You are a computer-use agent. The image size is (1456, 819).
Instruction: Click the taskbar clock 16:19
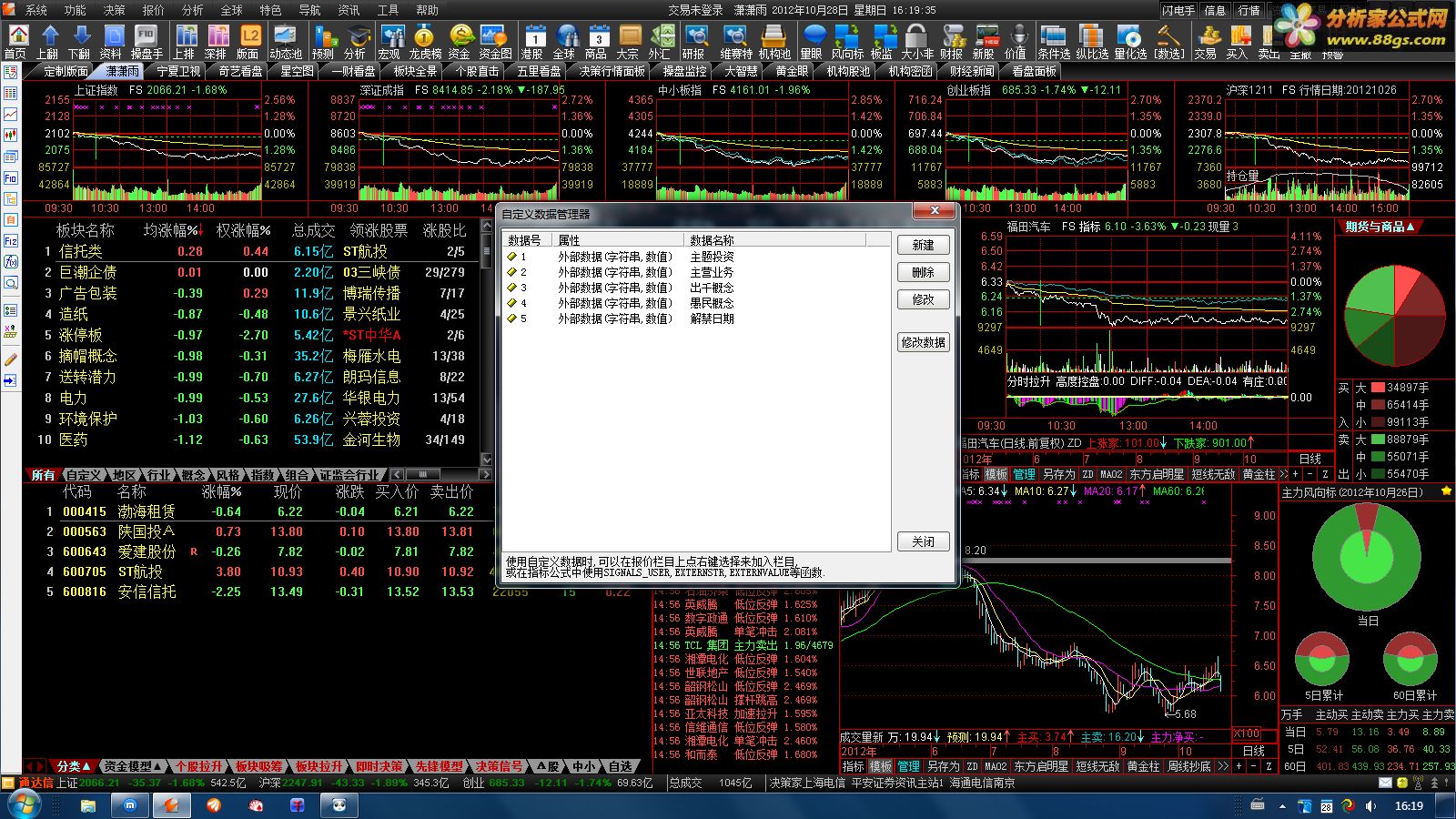point(1409,805)
